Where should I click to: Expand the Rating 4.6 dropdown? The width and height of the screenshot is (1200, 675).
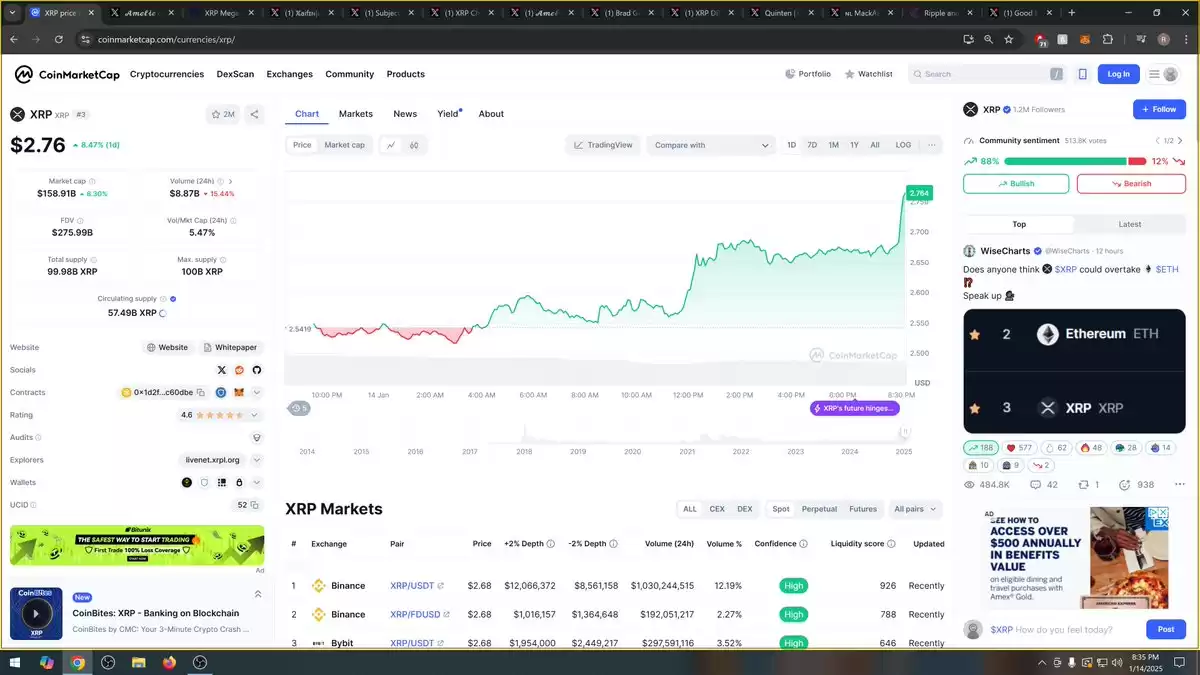(254, 415)
